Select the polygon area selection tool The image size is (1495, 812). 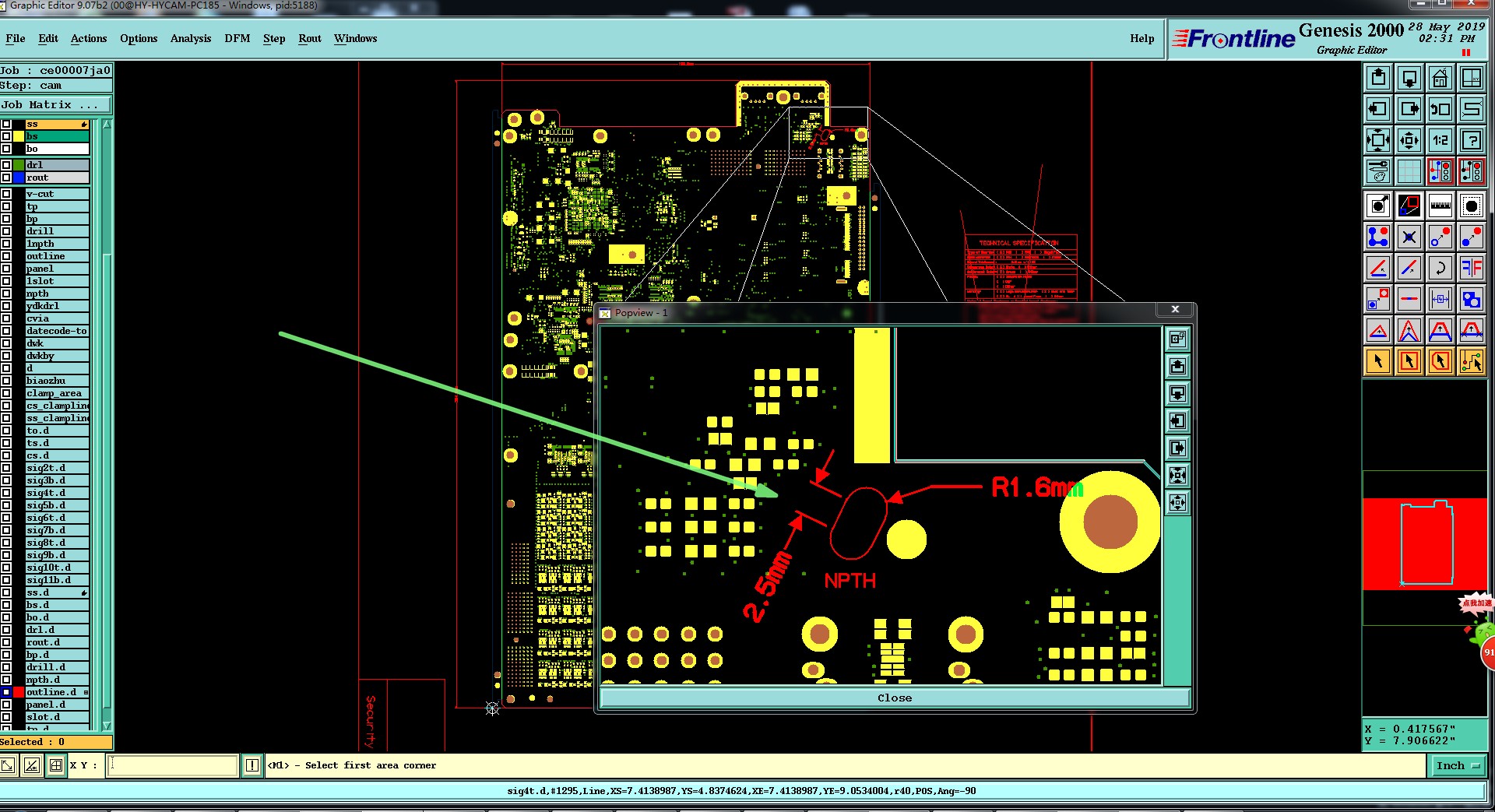click(x=1440, y=361)
